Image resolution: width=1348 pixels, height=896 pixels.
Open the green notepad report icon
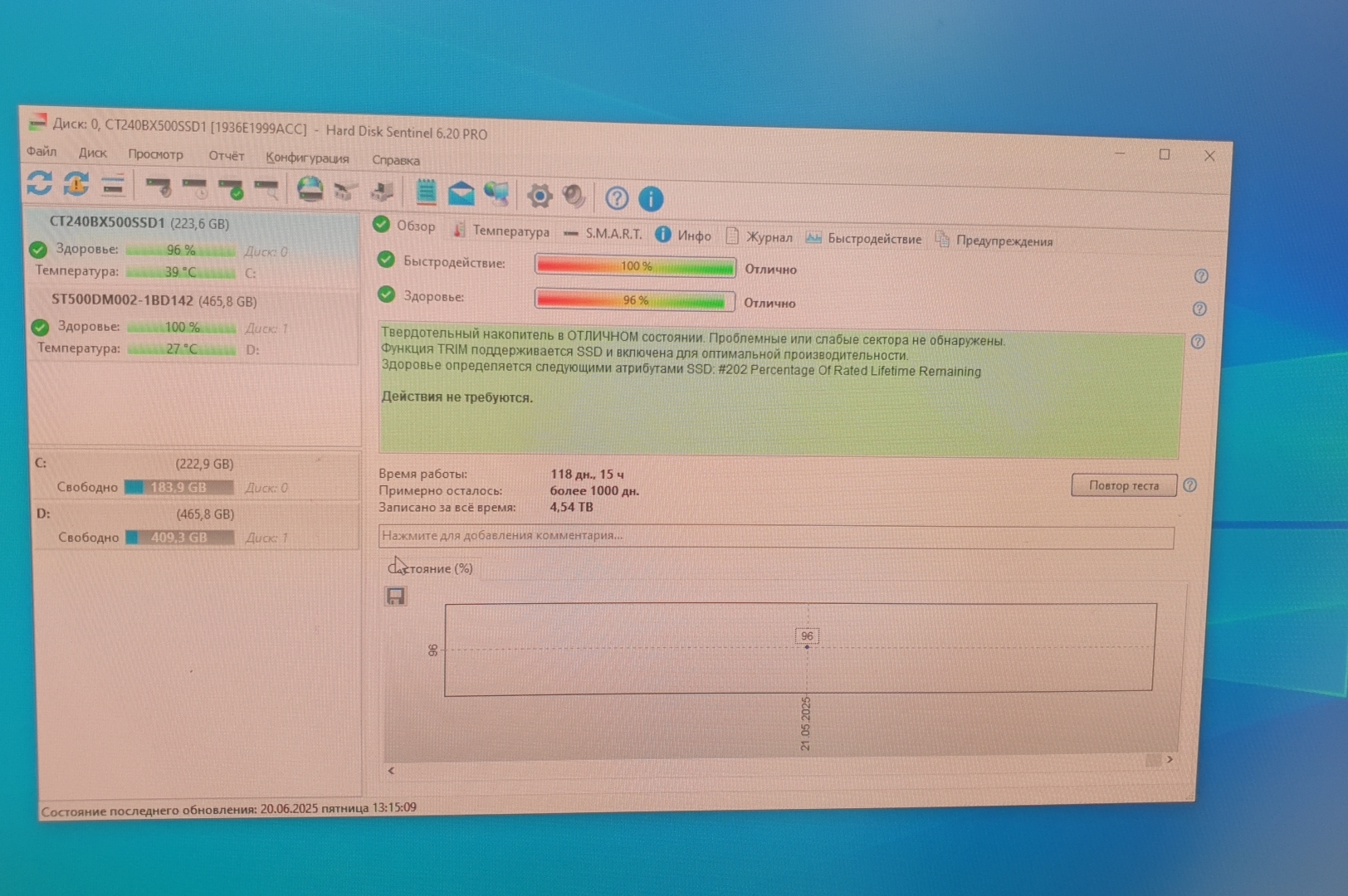(426, 192)
